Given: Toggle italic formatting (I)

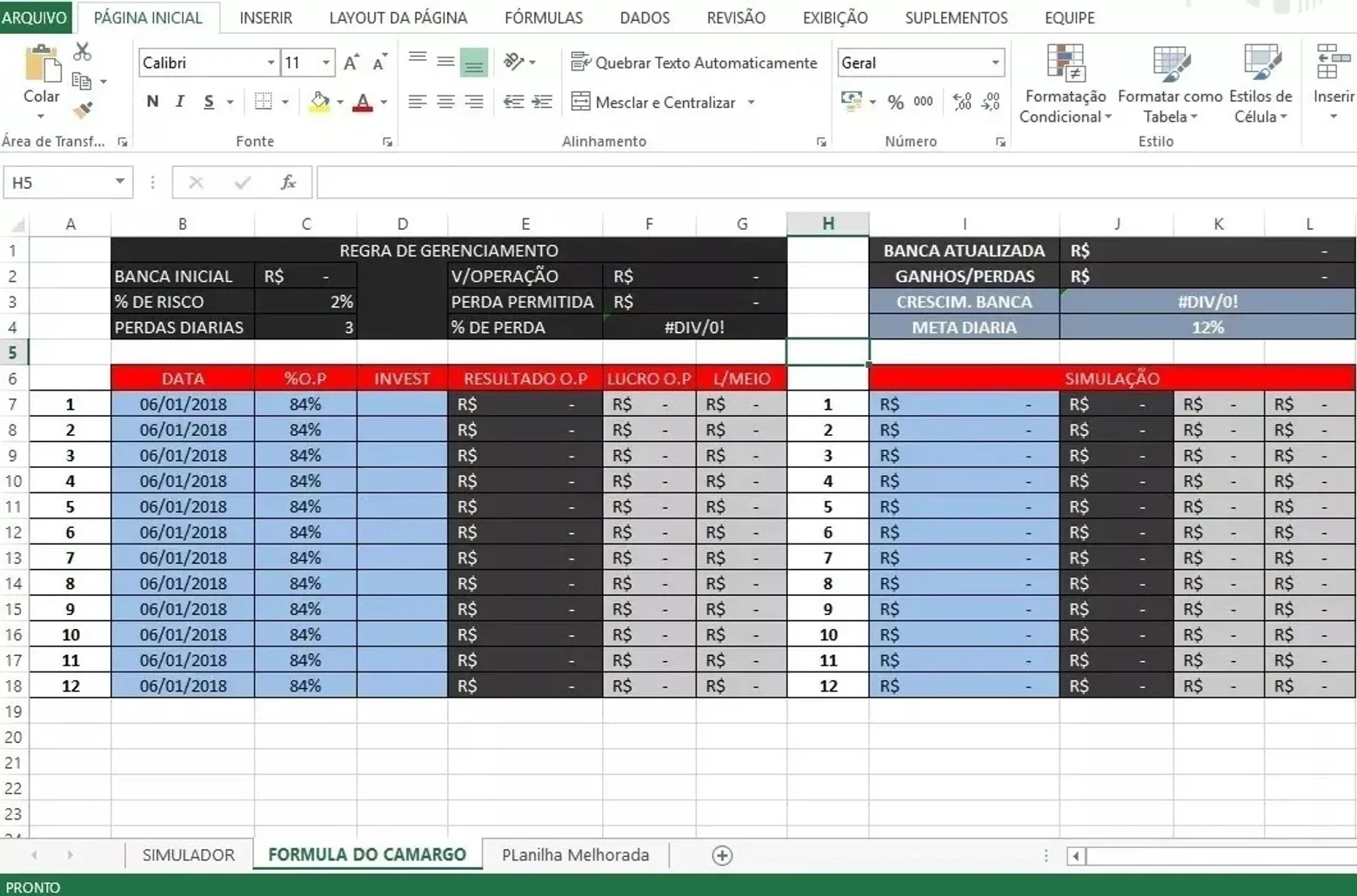Looking at the screenshot, I should coord(180,102).
